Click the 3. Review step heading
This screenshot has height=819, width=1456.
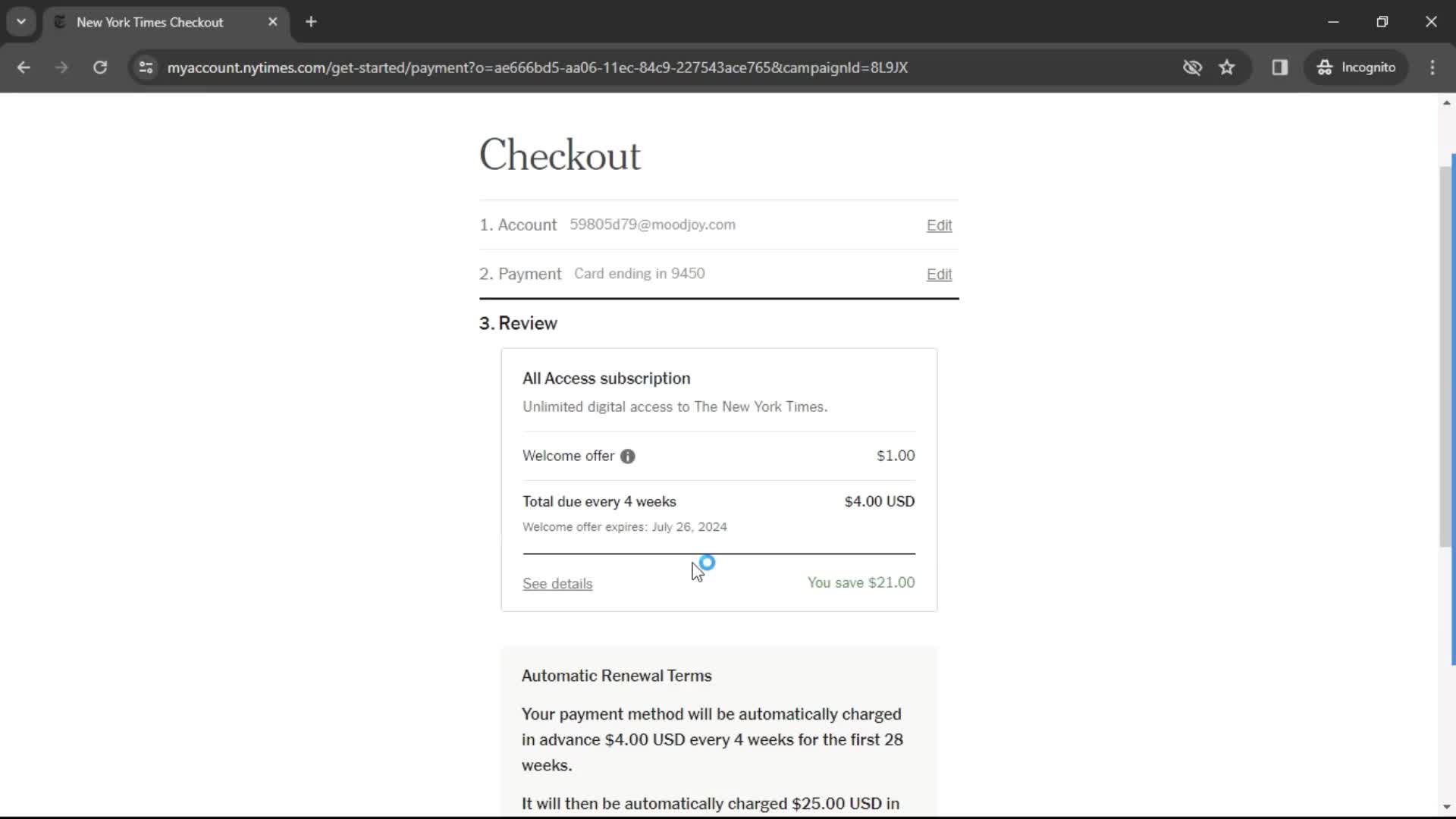click(x=518, y=324)
